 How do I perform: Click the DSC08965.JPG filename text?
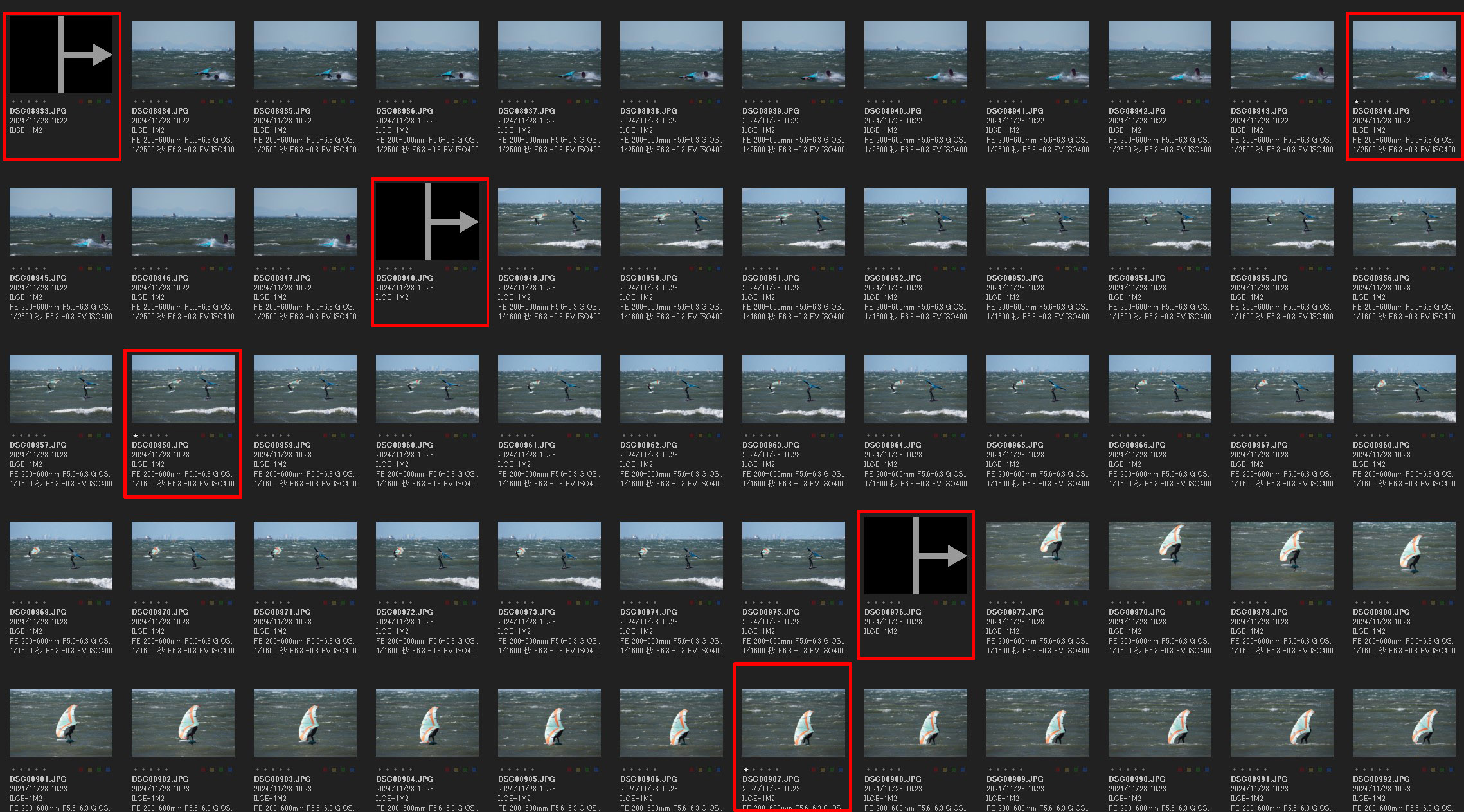[x=1015, y=445]
